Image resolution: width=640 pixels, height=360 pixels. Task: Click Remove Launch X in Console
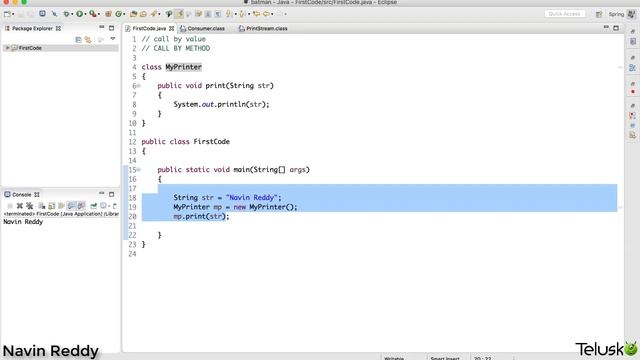[x=20, y=206]
